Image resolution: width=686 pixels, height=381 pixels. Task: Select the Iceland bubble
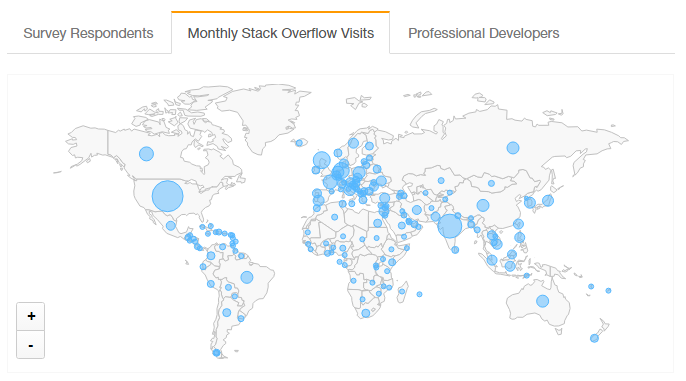[x=299, y=143]
